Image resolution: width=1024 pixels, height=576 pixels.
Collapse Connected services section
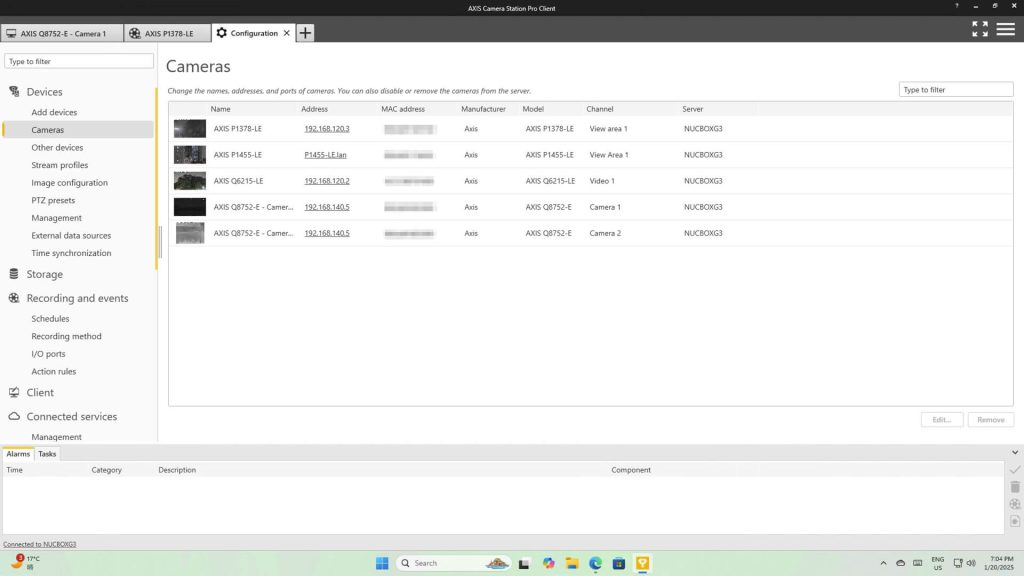(72, 417)
